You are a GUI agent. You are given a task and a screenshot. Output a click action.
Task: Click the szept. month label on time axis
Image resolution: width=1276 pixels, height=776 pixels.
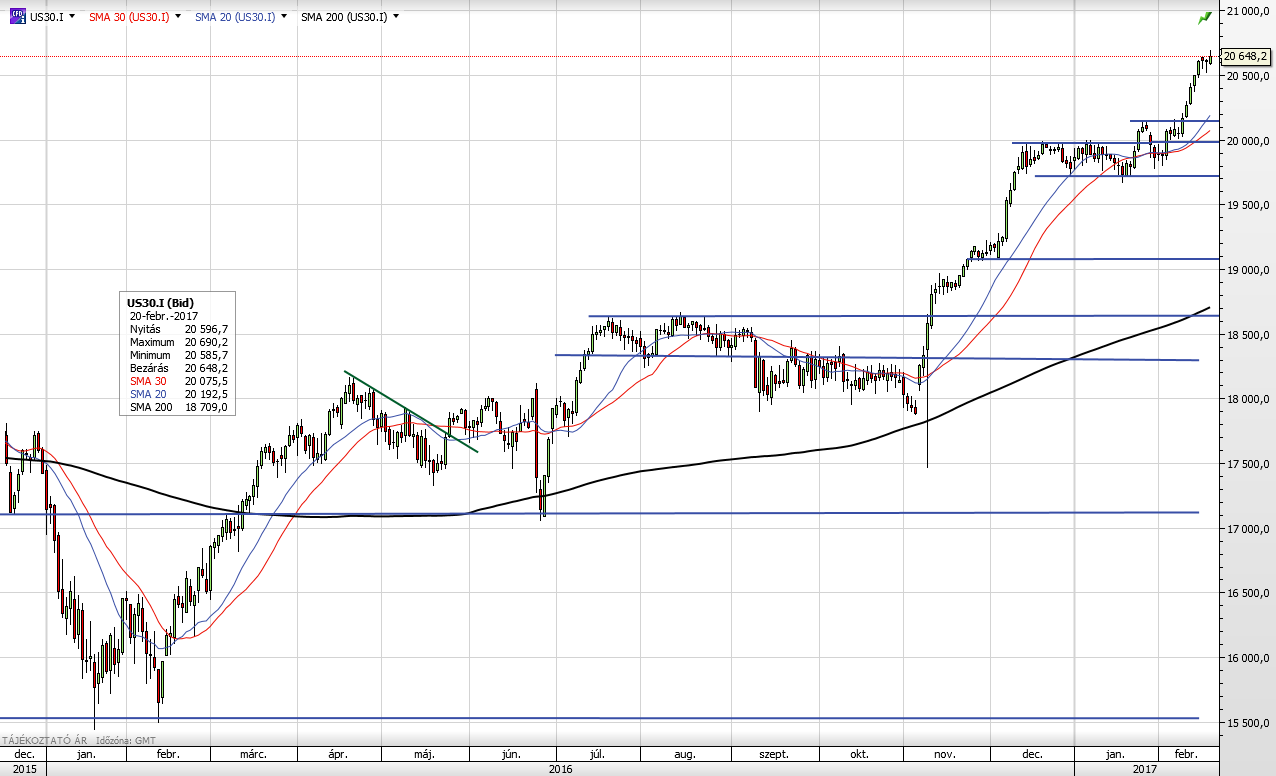pos(774,753)
